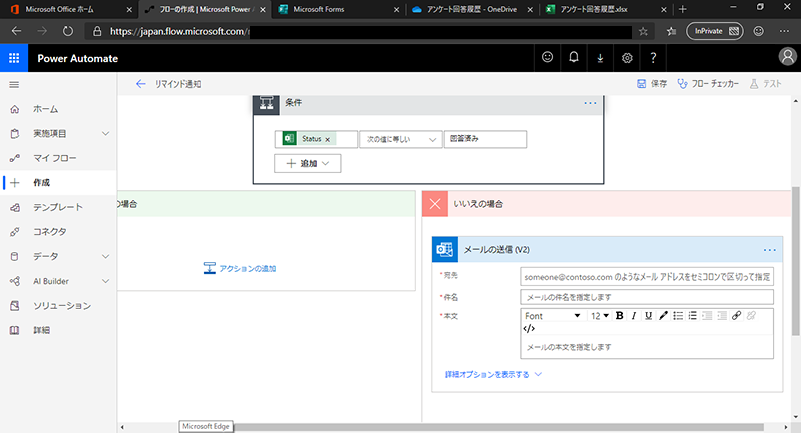Apply italic formatting in mail body
This screenshot has width=801, height=433.
[634, 316]
